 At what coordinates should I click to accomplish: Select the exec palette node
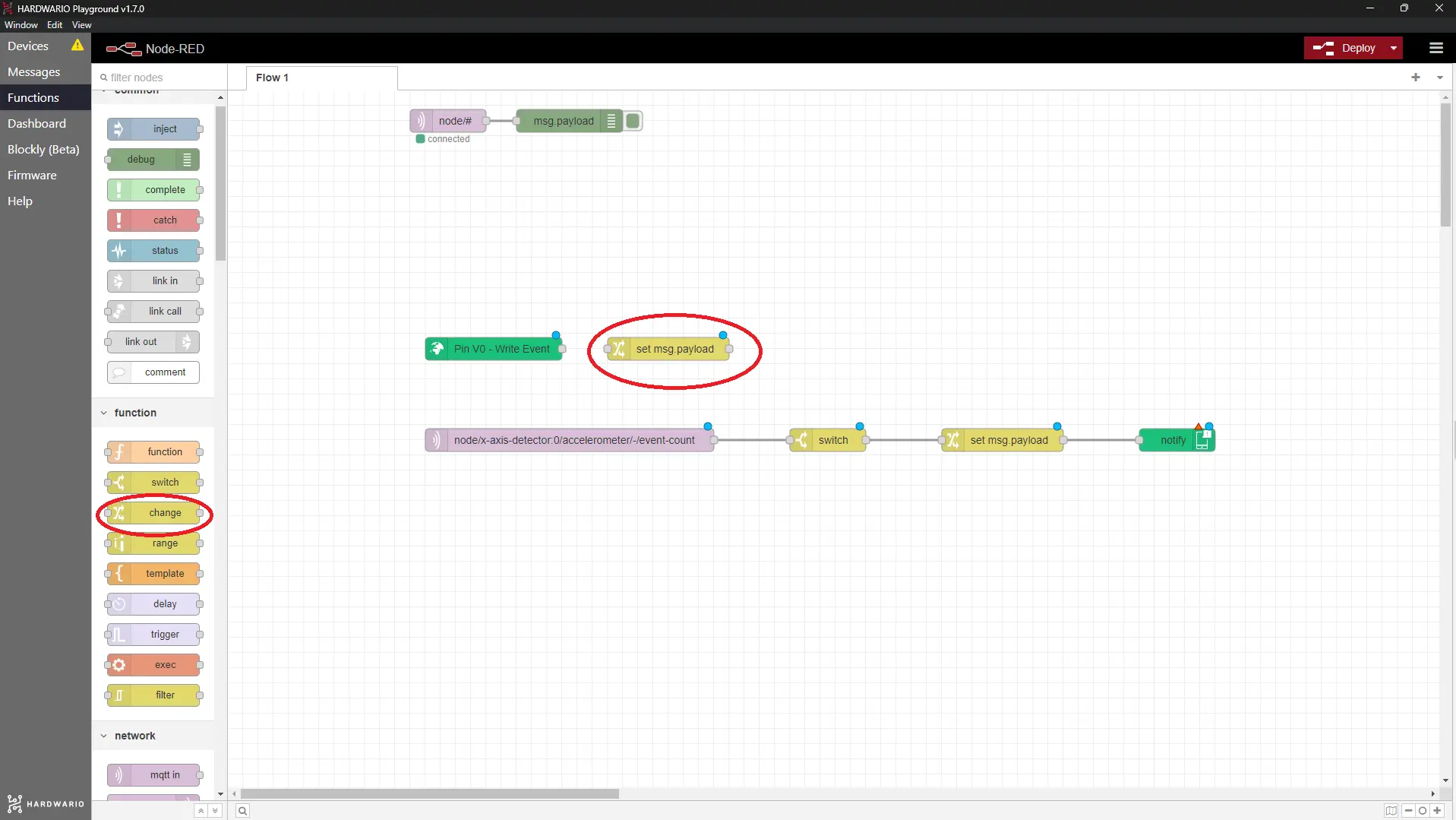(153, 665)
